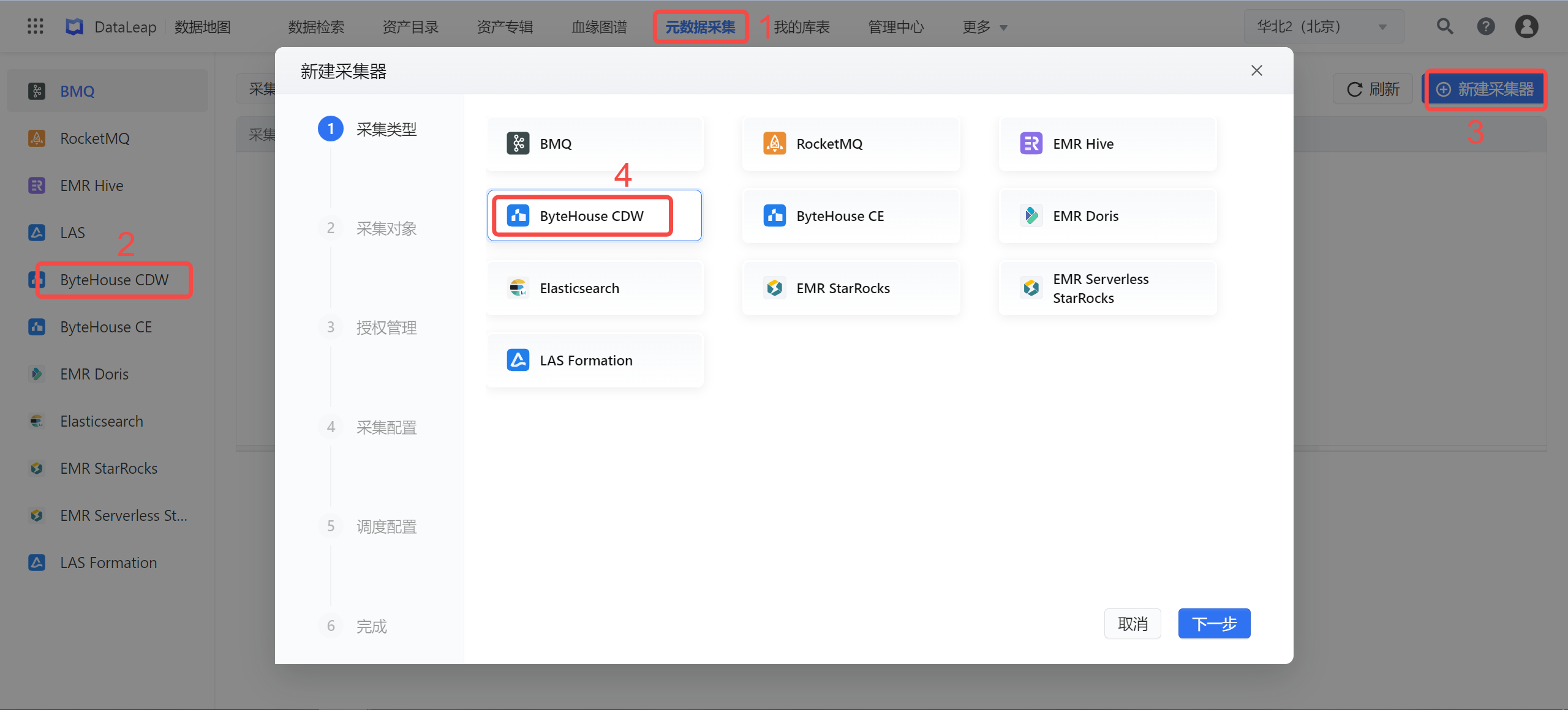This screenshot has width=1568, height=710.
Task: Click Elasticsearch card icon in dialog
Action: pos(518,288)
